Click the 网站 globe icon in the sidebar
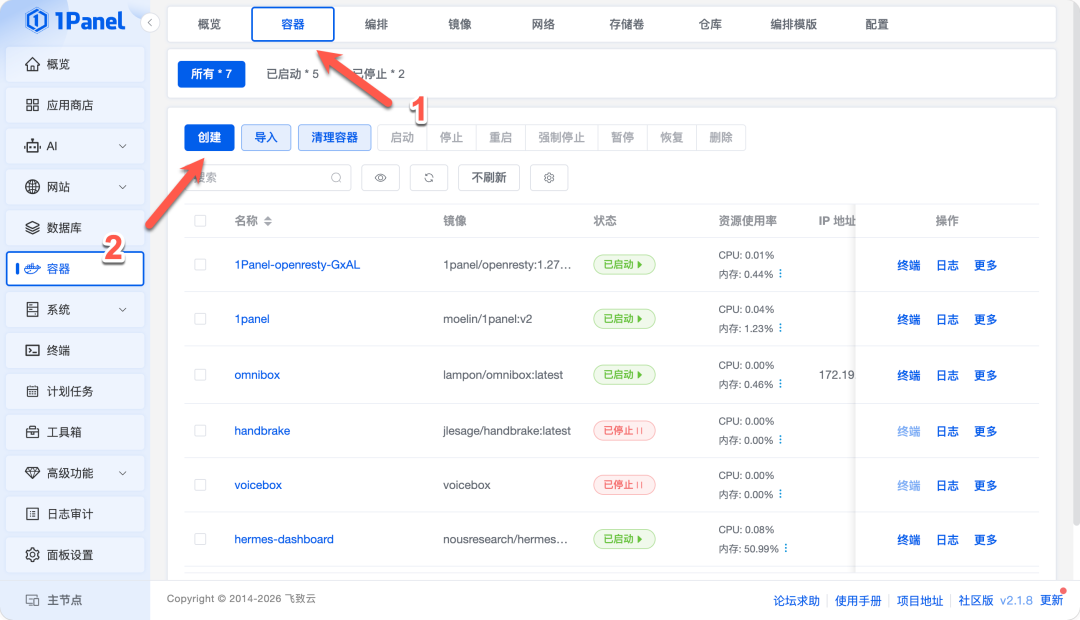Screen dimensions: 1080x620 pyautogui.click(x=32, y=187)
